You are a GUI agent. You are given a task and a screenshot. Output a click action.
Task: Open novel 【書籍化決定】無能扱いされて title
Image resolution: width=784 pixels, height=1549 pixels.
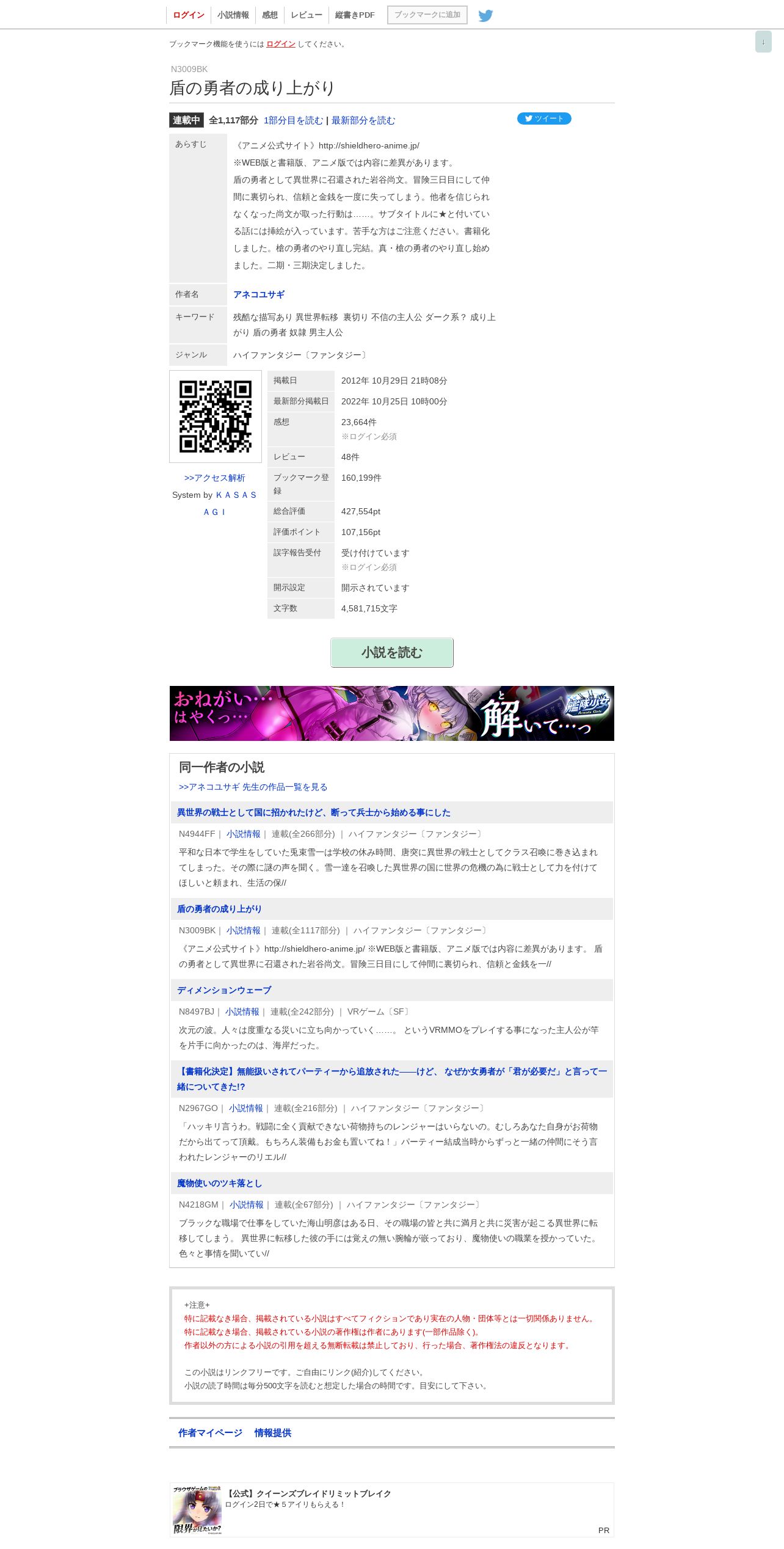[392, 1079]
